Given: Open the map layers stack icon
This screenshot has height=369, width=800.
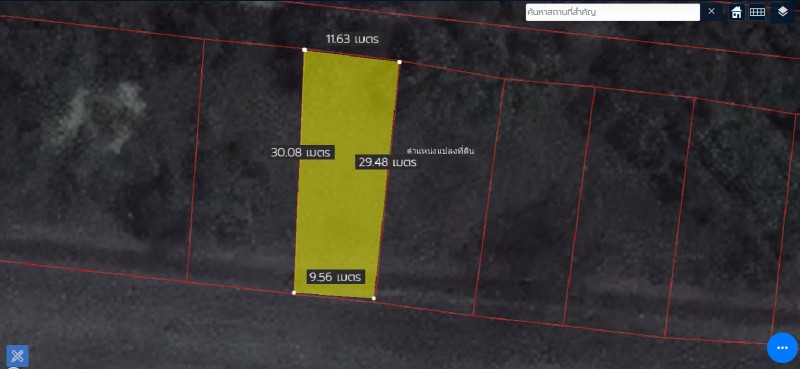Looking at the screenshot, I should click(783, 12).
